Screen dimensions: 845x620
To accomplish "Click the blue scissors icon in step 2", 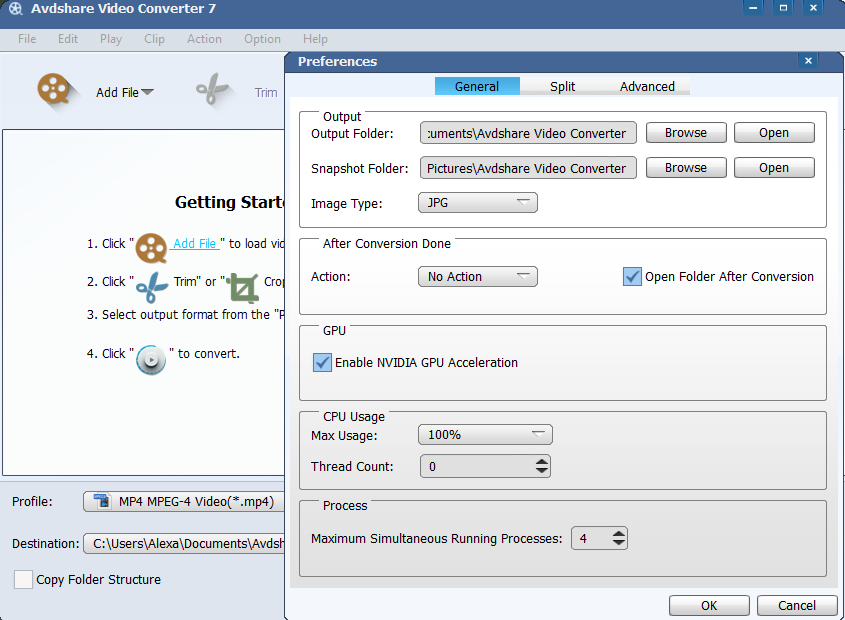I will (152, 286).
